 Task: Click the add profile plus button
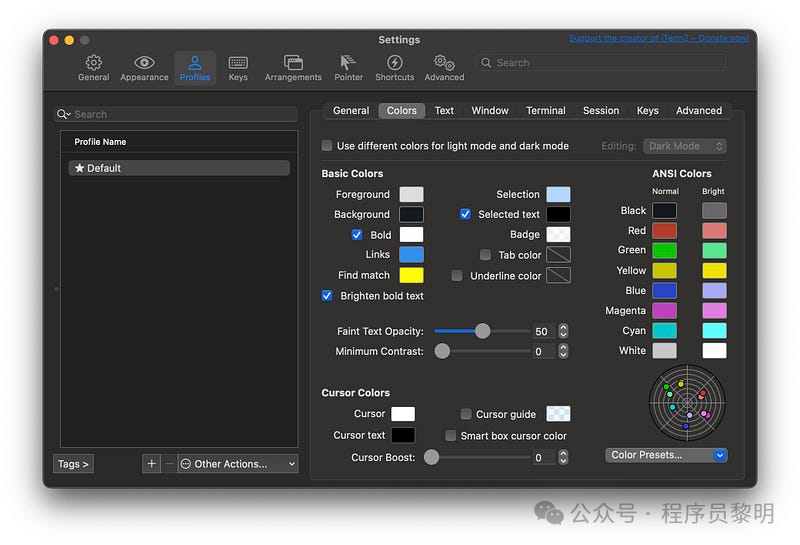[x=152, y=464]
